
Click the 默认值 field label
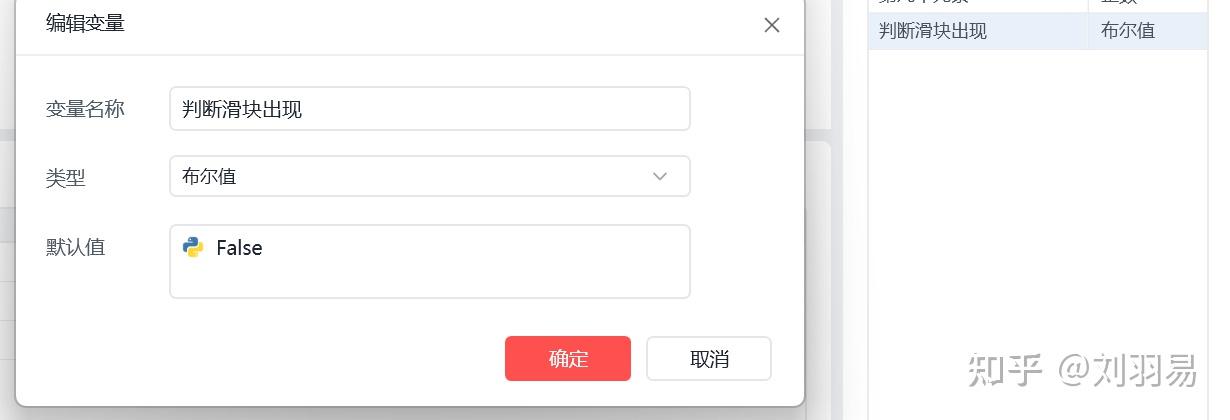click(x=76, y=247)
